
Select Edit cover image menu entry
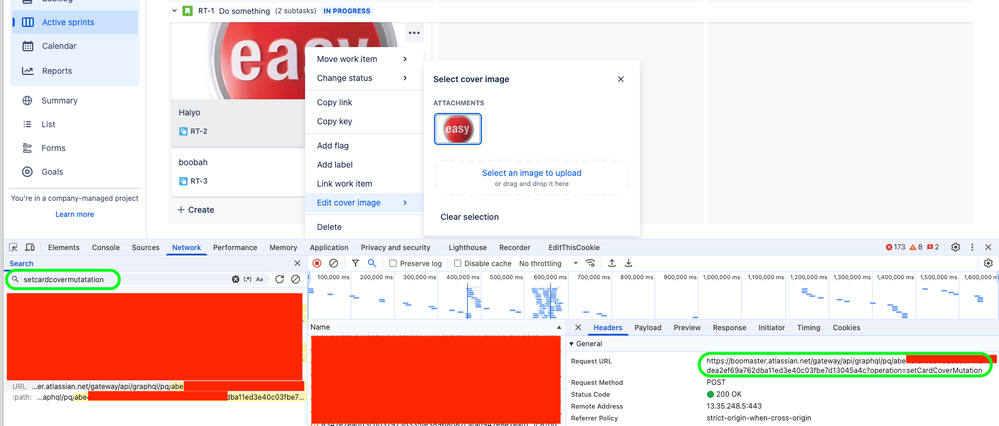pos(363,202)
